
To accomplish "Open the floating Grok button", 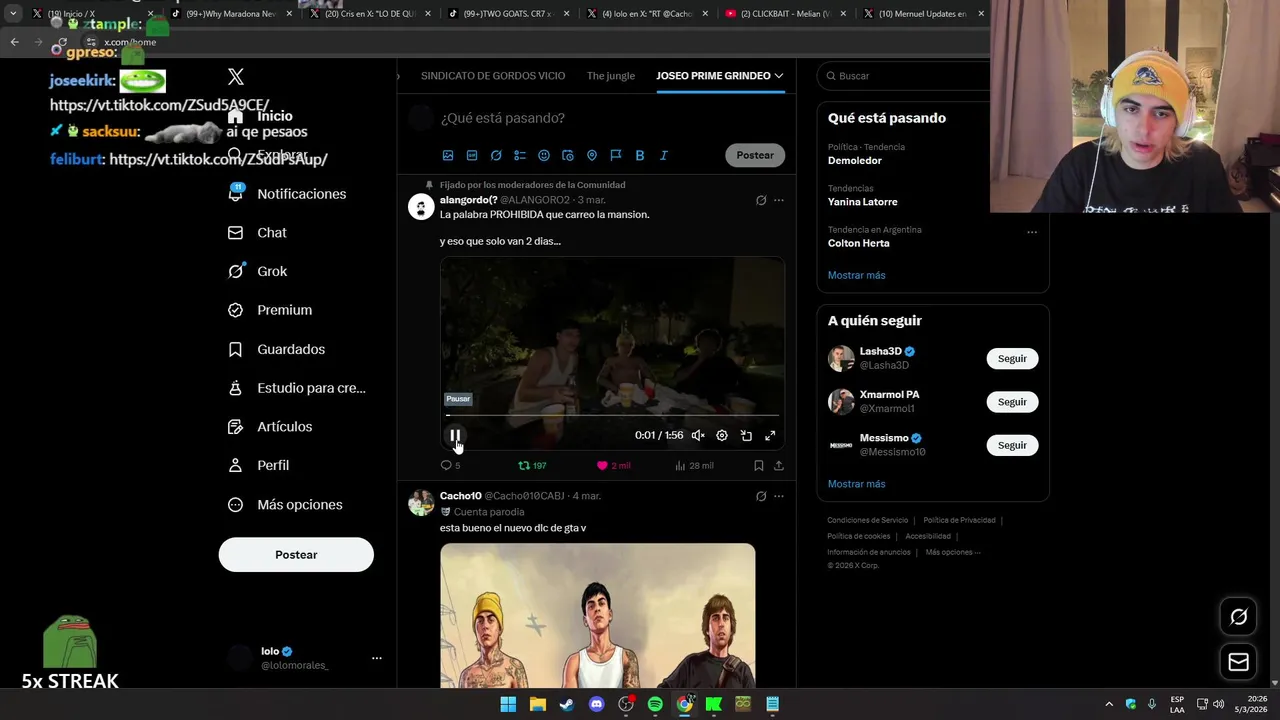I will (1238, 617).
